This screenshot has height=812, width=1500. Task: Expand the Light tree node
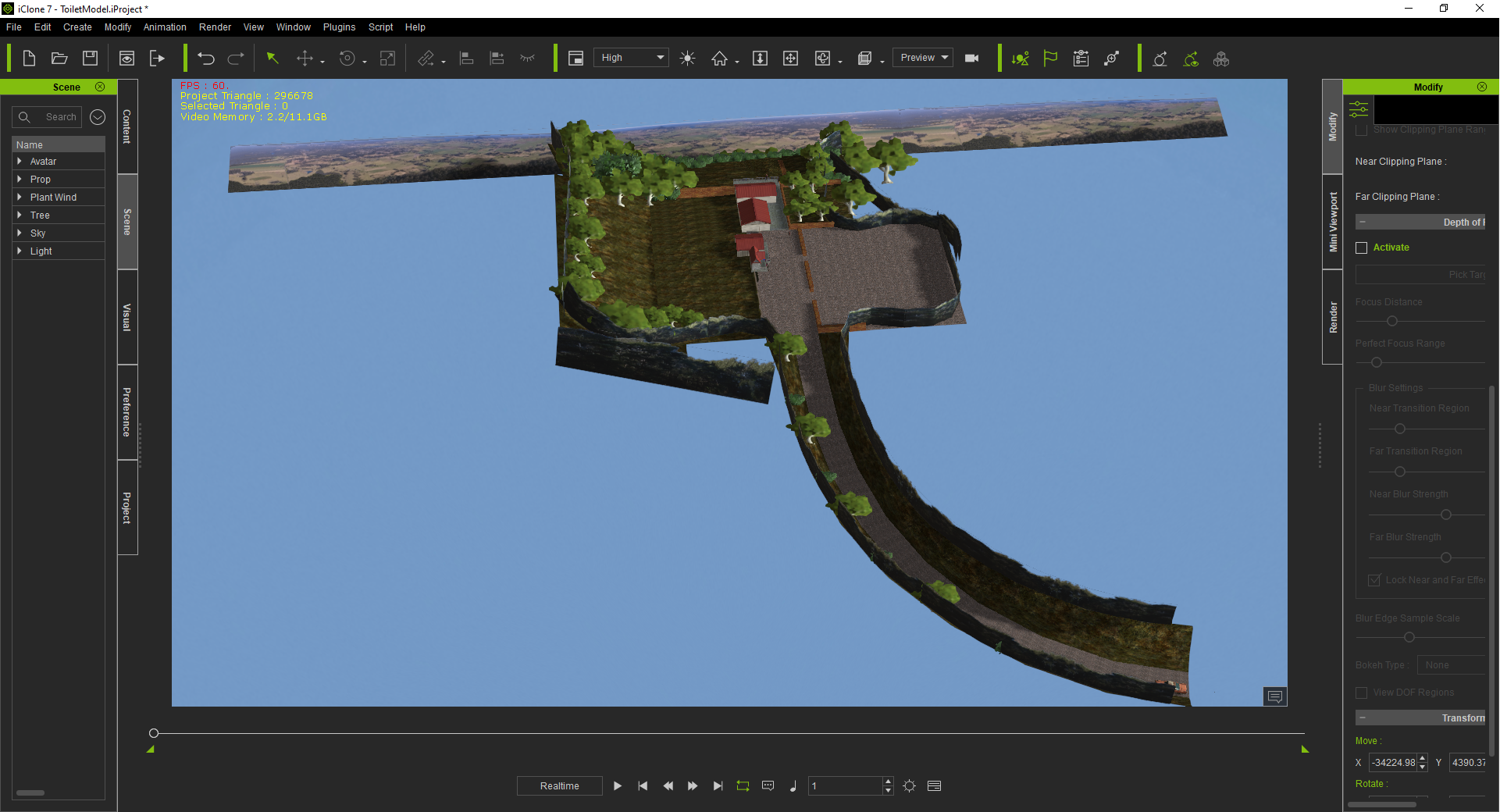coord(20,251)
